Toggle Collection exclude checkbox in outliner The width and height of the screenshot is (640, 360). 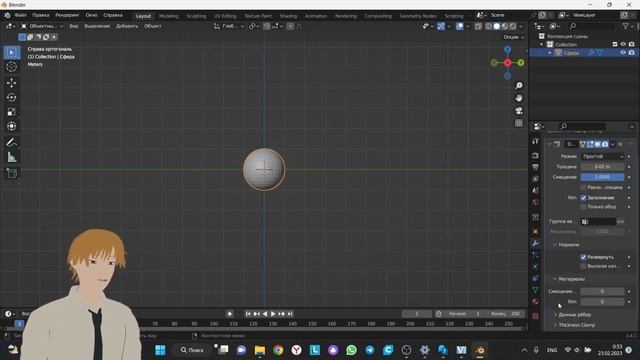tap(615, 44)
